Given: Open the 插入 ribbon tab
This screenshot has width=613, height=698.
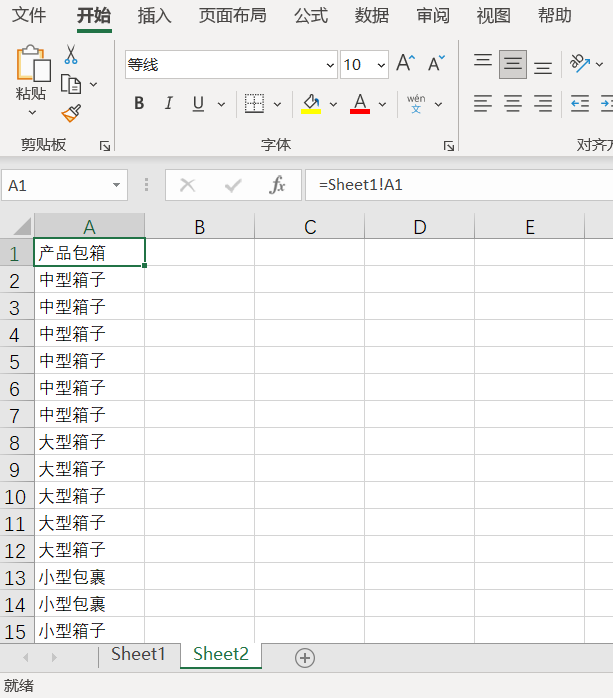Looking at the screenshot, I should point(154,16).
